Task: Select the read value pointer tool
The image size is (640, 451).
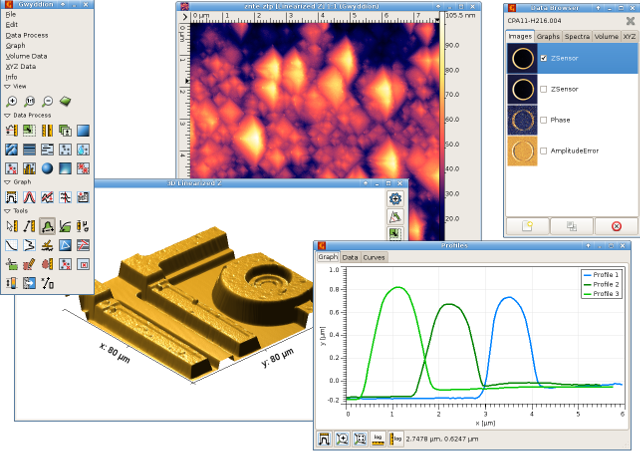Action: [11, 226]
